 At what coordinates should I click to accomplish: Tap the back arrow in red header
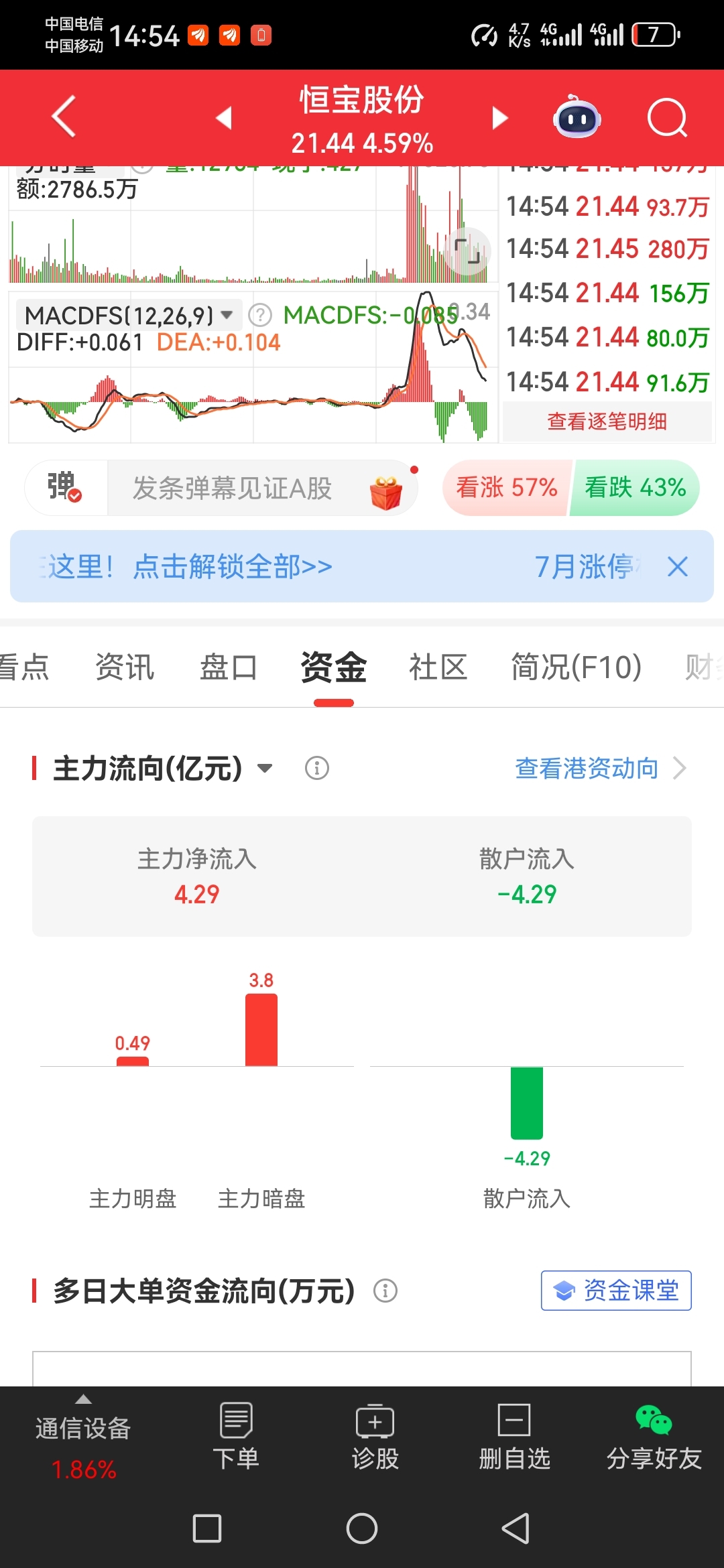(x=64, y=117)
